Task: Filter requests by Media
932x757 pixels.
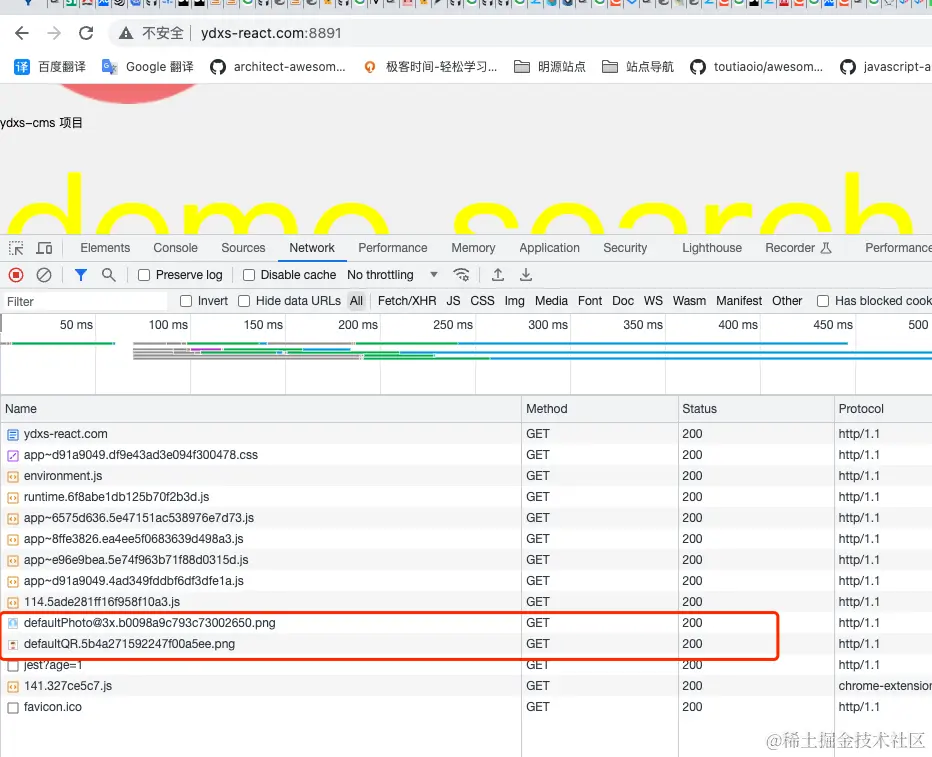Action: tap(551, 301)
